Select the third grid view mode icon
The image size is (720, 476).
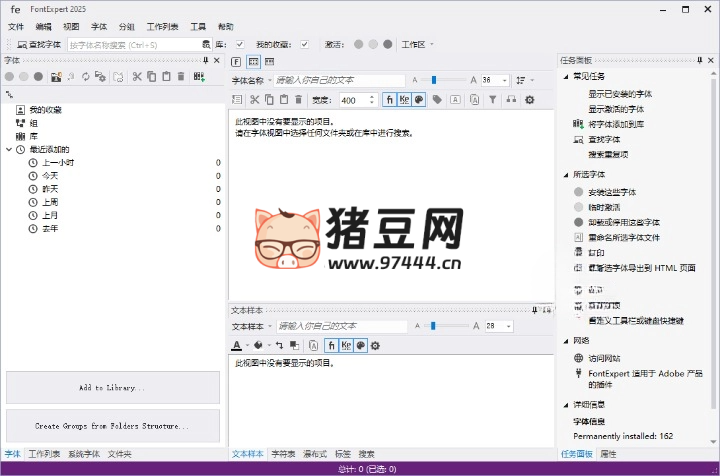270,62
